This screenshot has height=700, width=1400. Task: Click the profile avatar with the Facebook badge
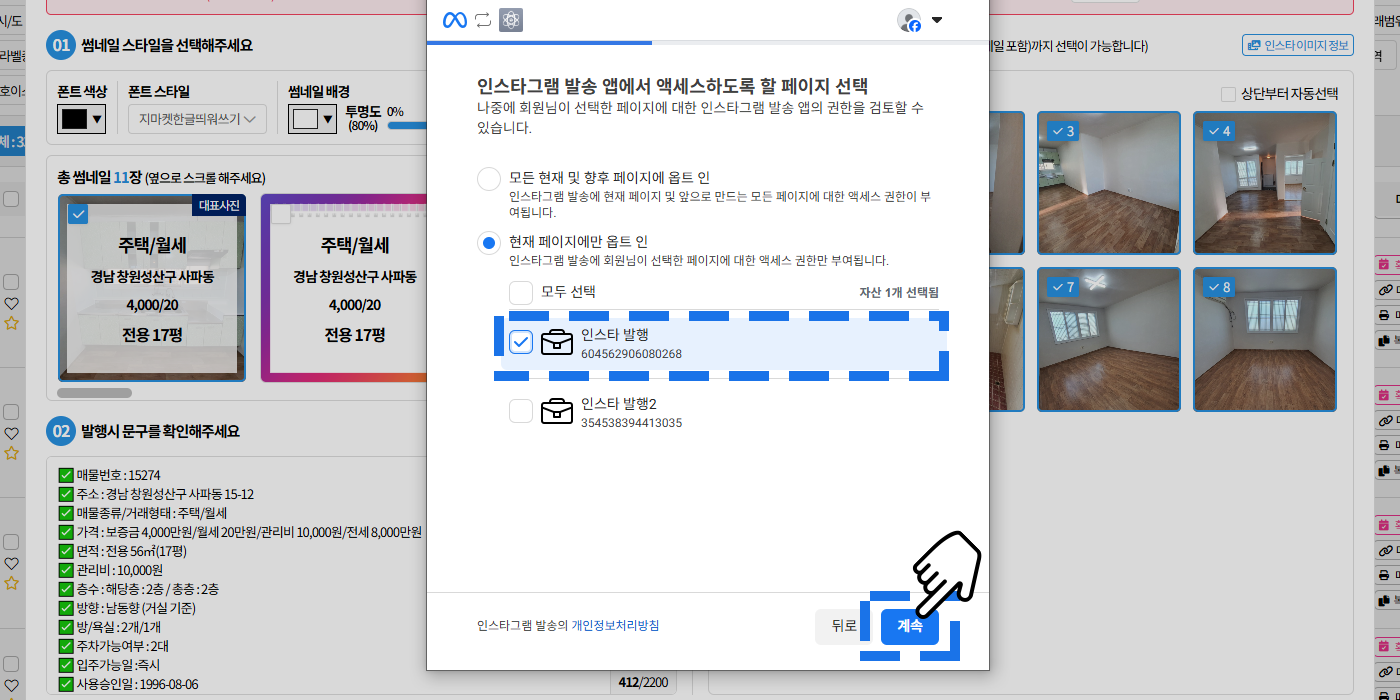tap(909, 20)
